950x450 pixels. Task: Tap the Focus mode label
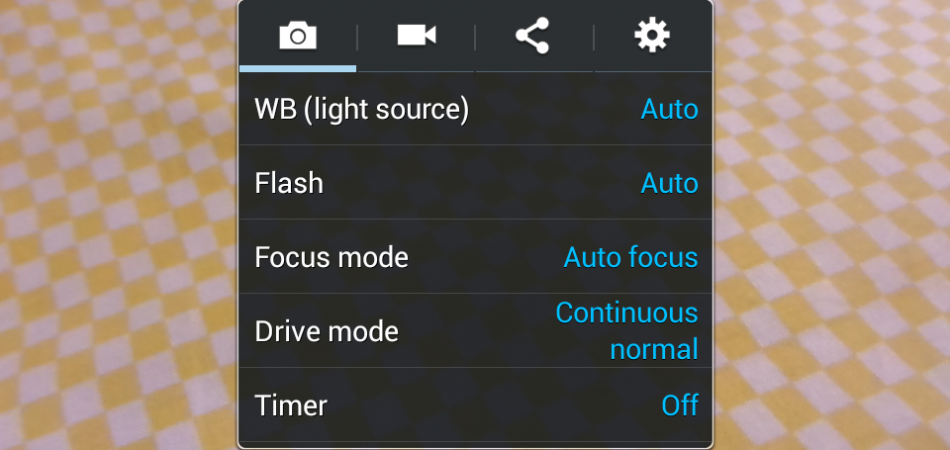[x=332, y=257]
